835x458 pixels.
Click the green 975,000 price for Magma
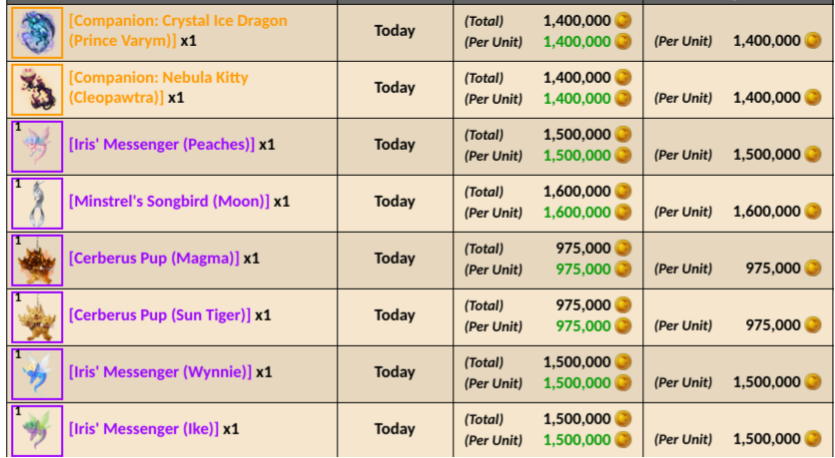[x=583, y=269]
